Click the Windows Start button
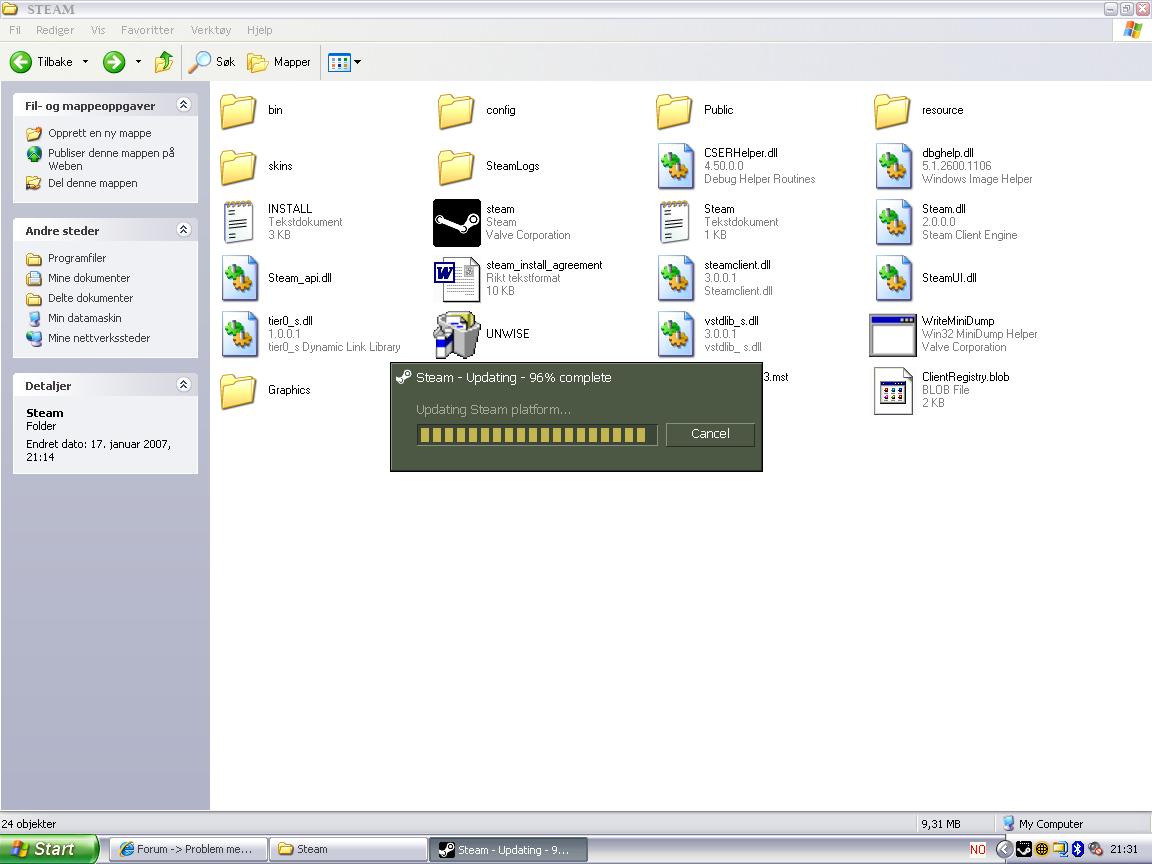Image resolution: width=1152 pixels, height=864 pixels. [49, 849]
